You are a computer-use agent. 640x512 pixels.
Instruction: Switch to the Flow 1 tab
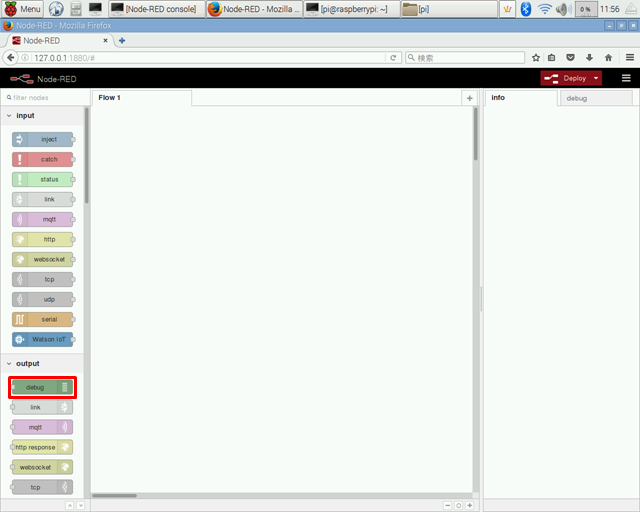pyautogui.click(x=142, y=98)
